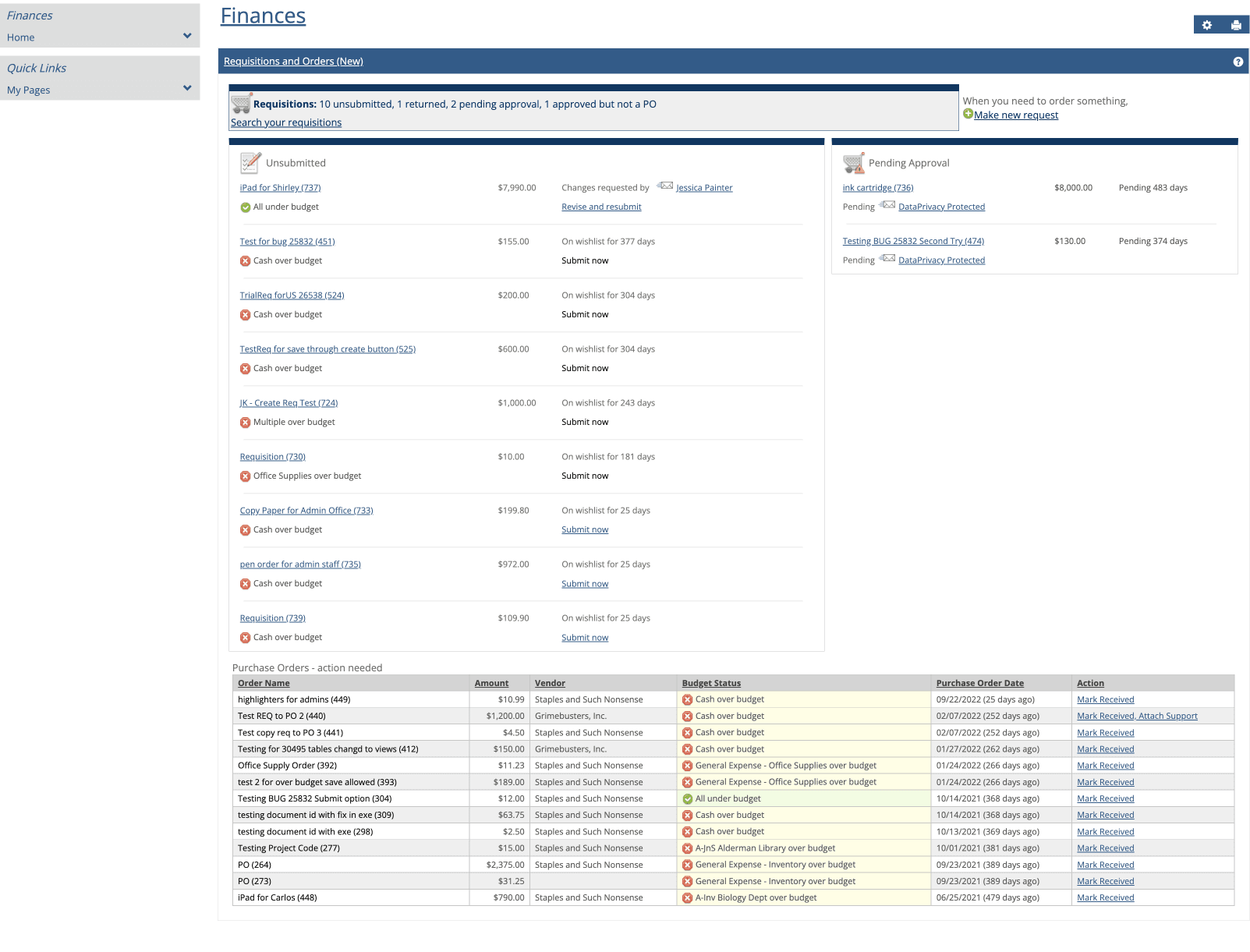
Task: Open Requisition (739) link
Action: point(272,618)
